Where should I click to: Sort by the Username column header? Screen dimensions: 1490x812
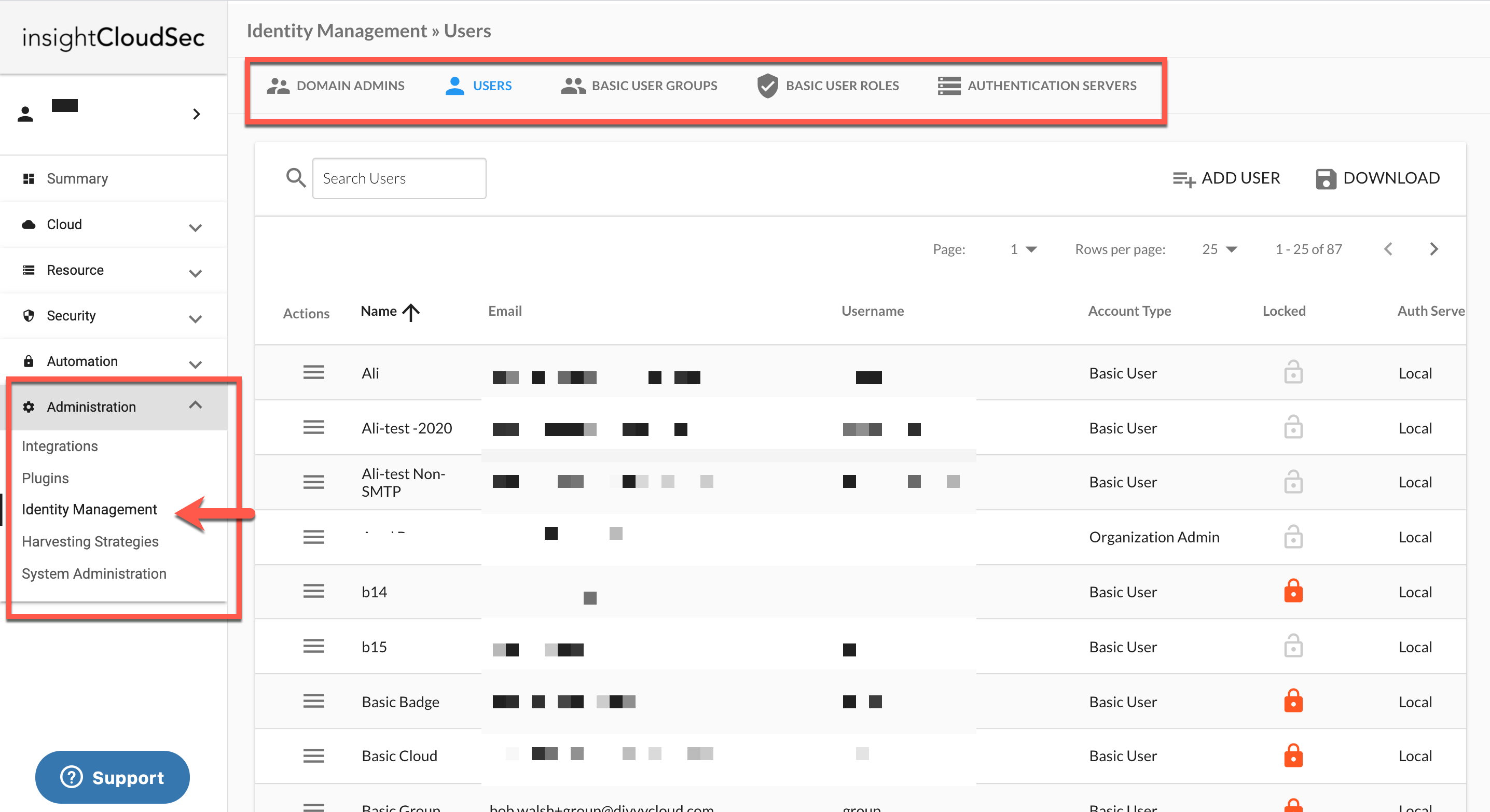click(x=872, y=311)
